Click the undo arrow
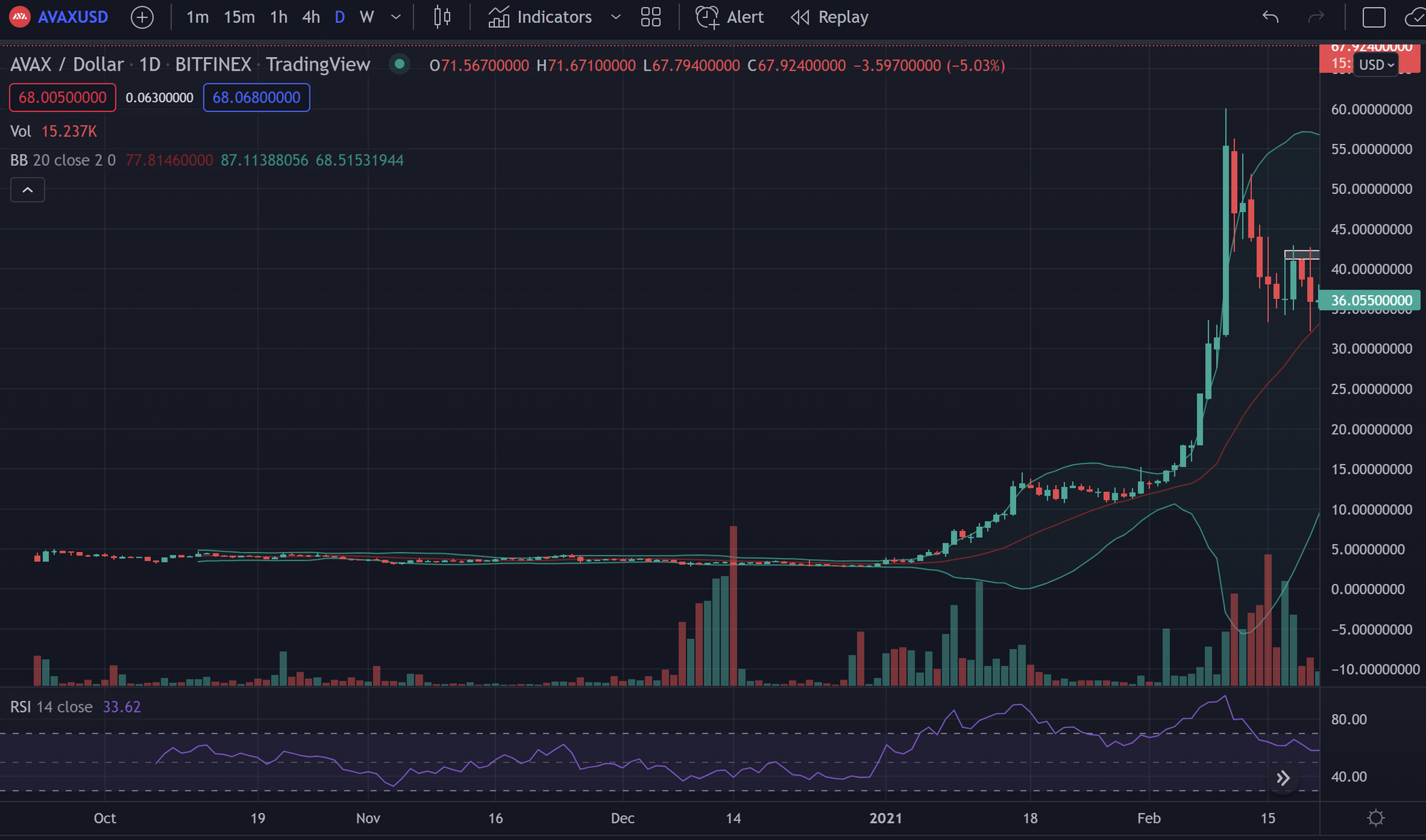This screenshot has height=840, width=1426. (x=1270, y=17)
